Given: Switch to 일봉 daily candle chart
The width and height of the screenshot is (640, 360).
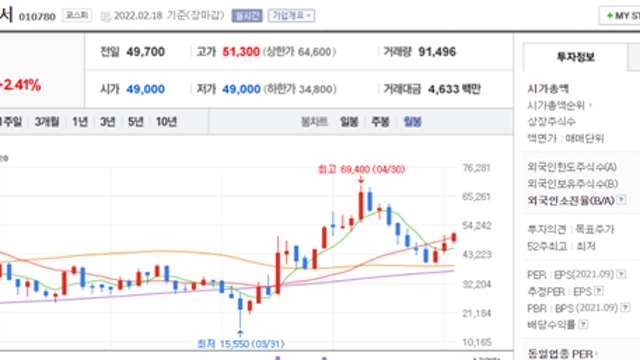Looking at the screenshot, I should tap(349, 122).
